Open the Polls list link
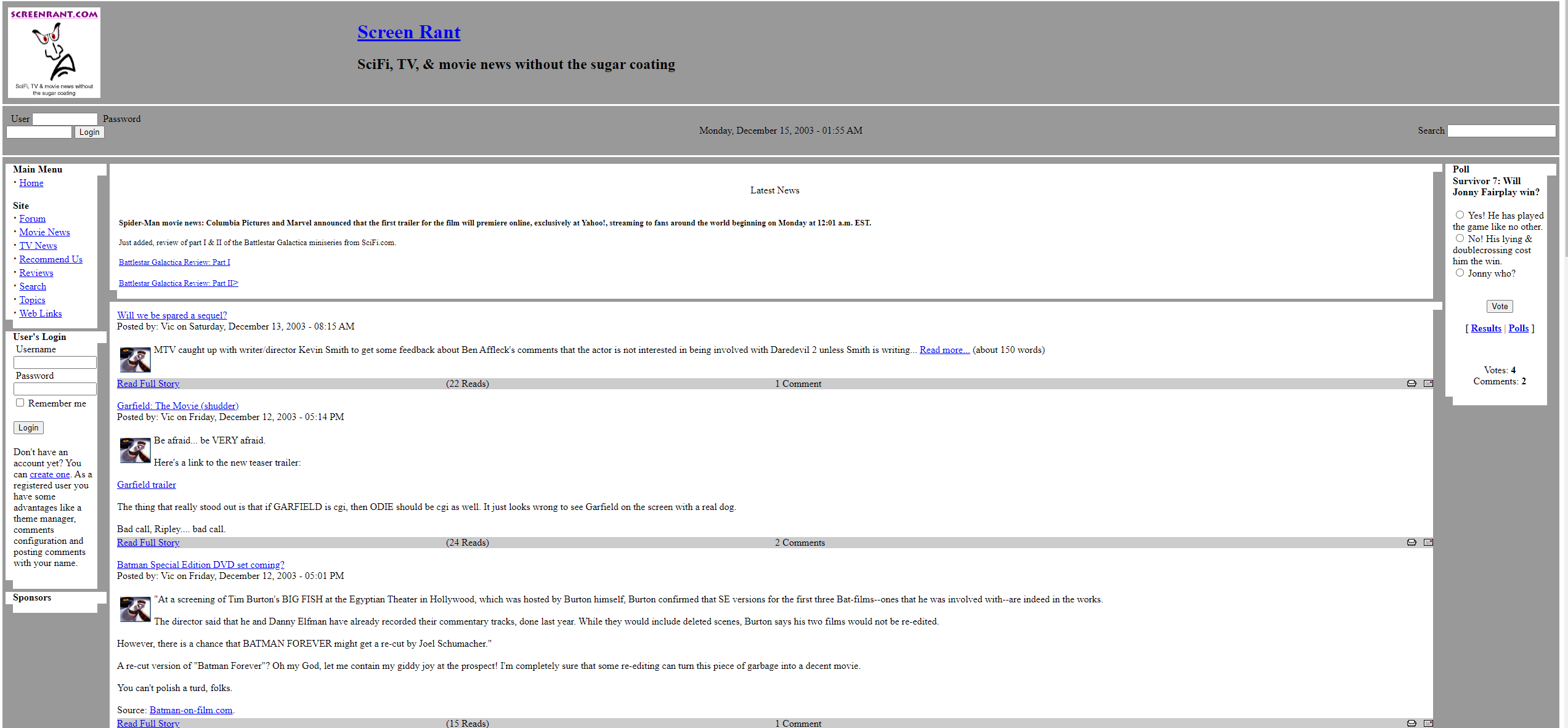Image resolution: width=1568 pixels, height=728 pixels. click(1519, 328)
